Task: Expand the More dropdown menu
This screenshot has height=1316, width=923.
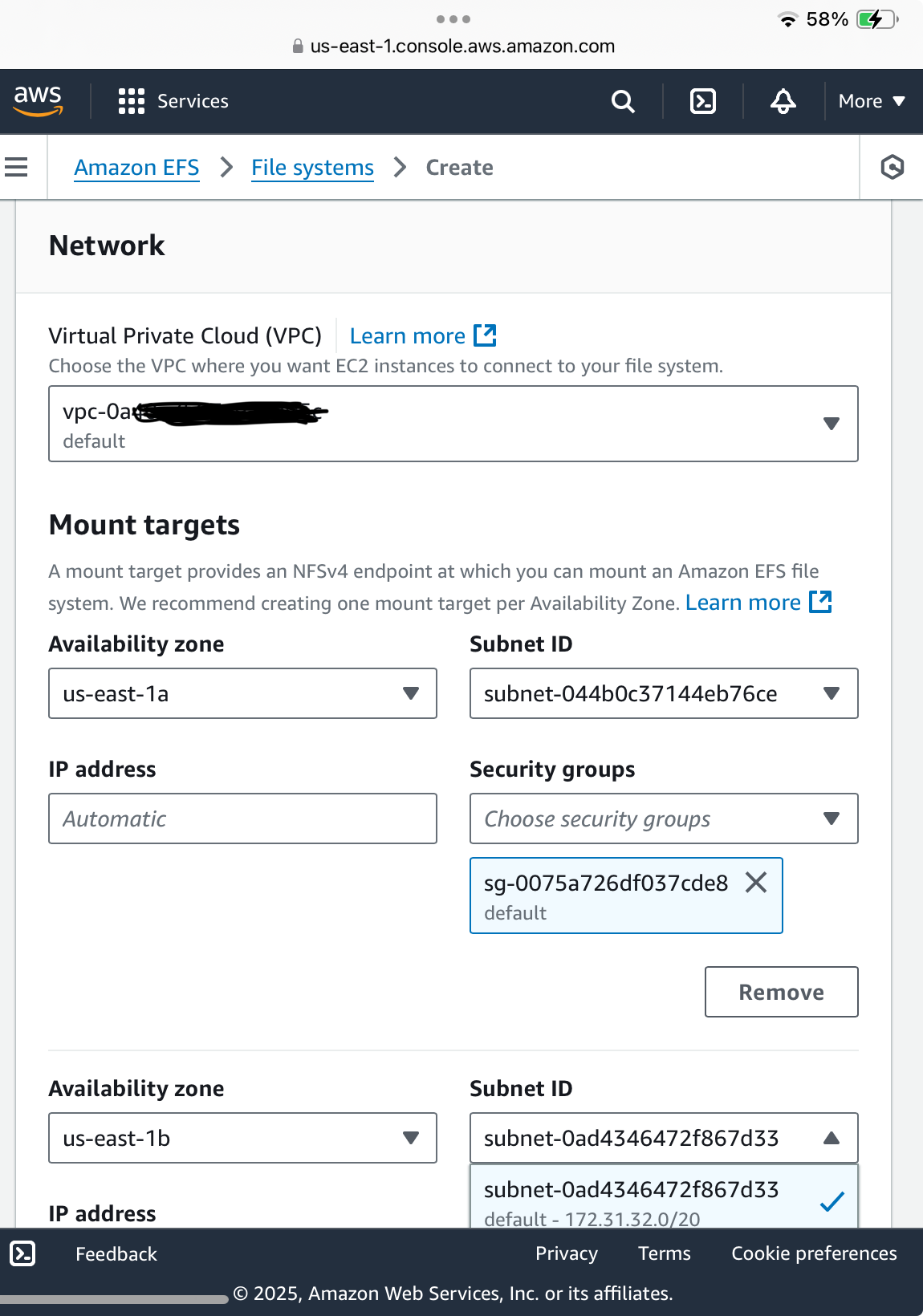Action: (872, 101)
